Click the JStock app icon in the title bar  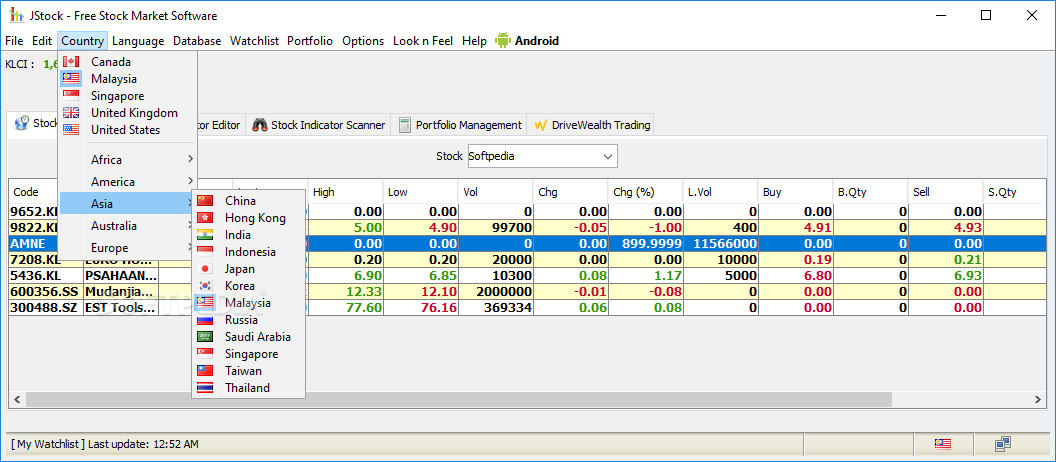click(x=15, y=15)
